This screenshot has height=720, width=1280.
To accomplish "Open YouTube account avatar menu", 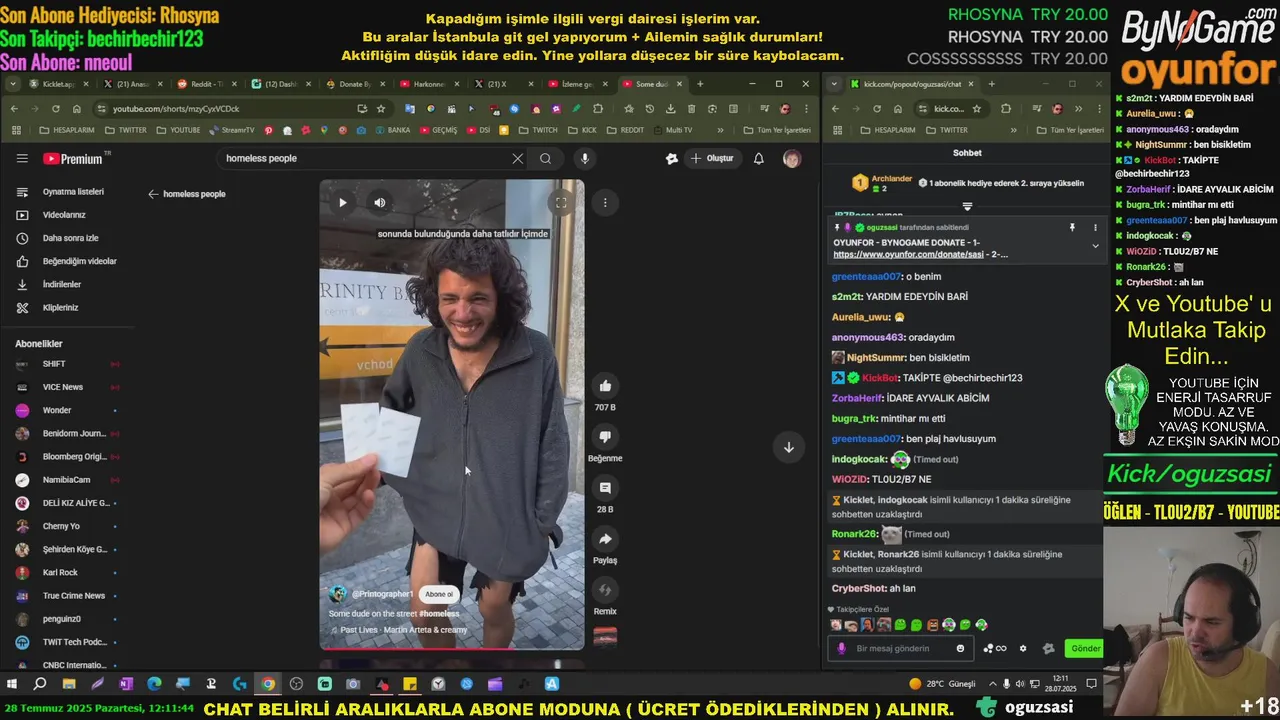I will pyautogui.click(x=791, y=158).
